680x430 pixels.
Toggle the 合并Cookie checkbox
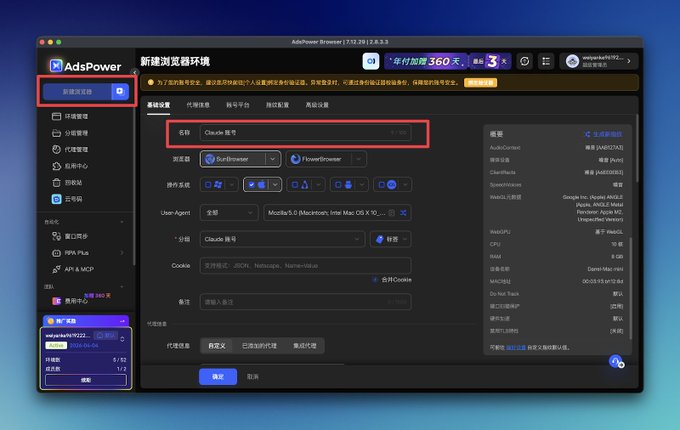375,280
